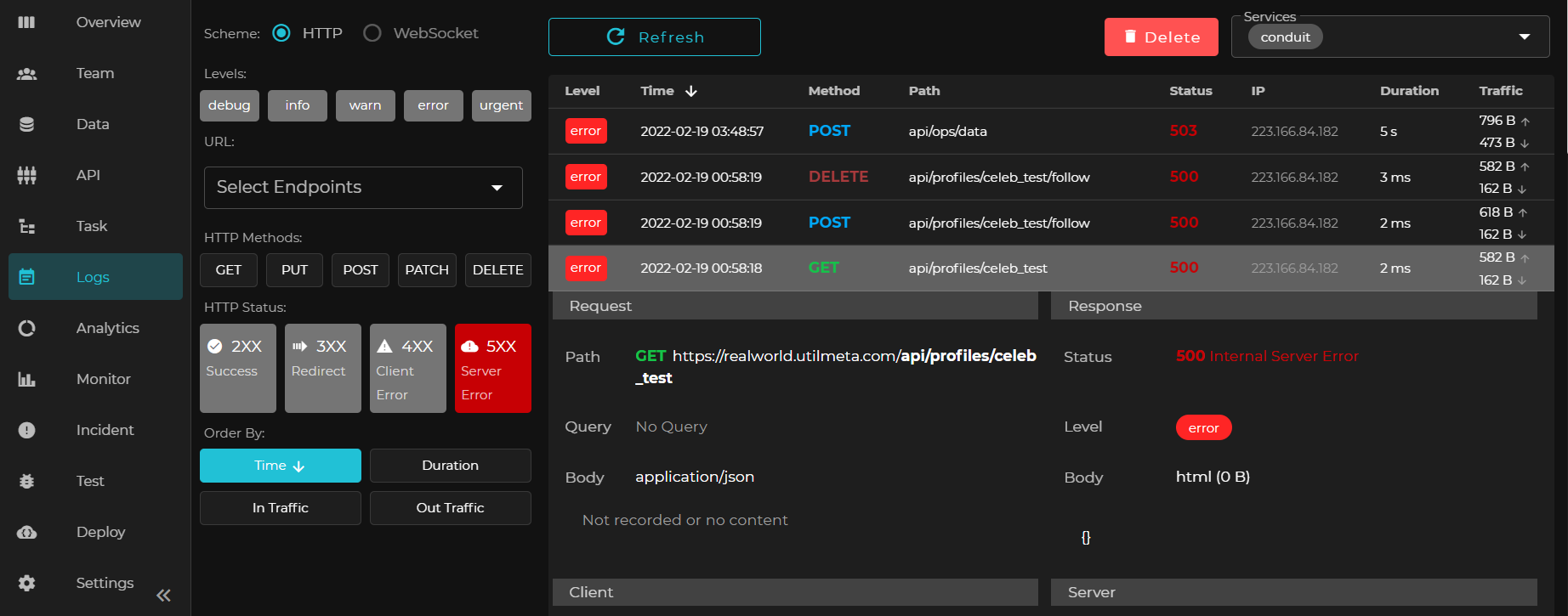Select the HTTP scheme radio button

tap(281, 33)
